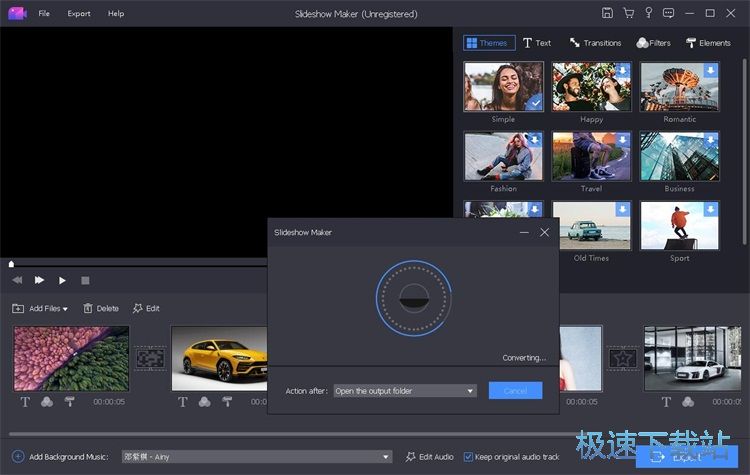Click text T icon under forest clip
This screenshot has height=475, width=750.
25,402
